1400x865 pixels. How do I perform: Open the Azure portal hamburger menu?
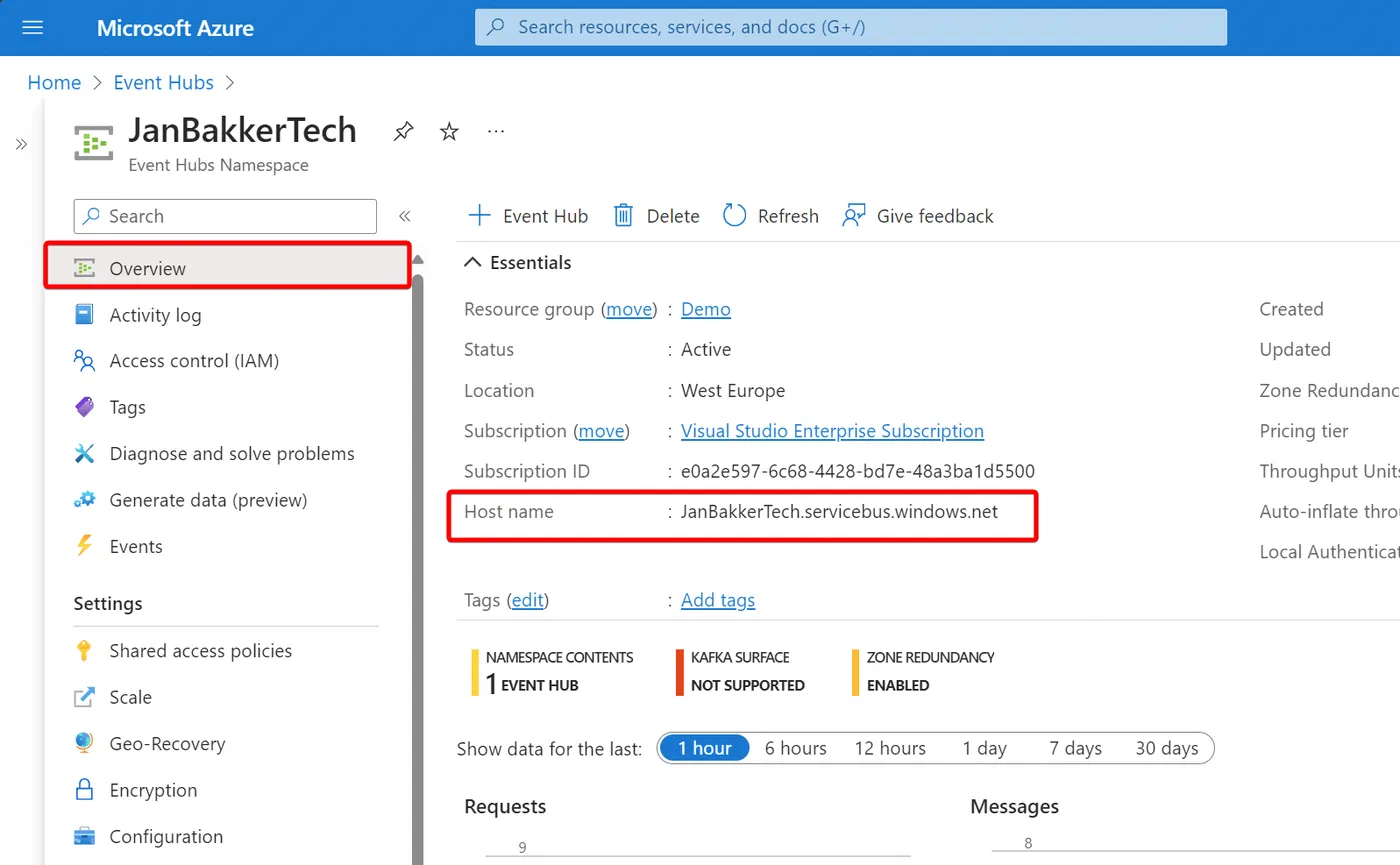click(33, 27)
